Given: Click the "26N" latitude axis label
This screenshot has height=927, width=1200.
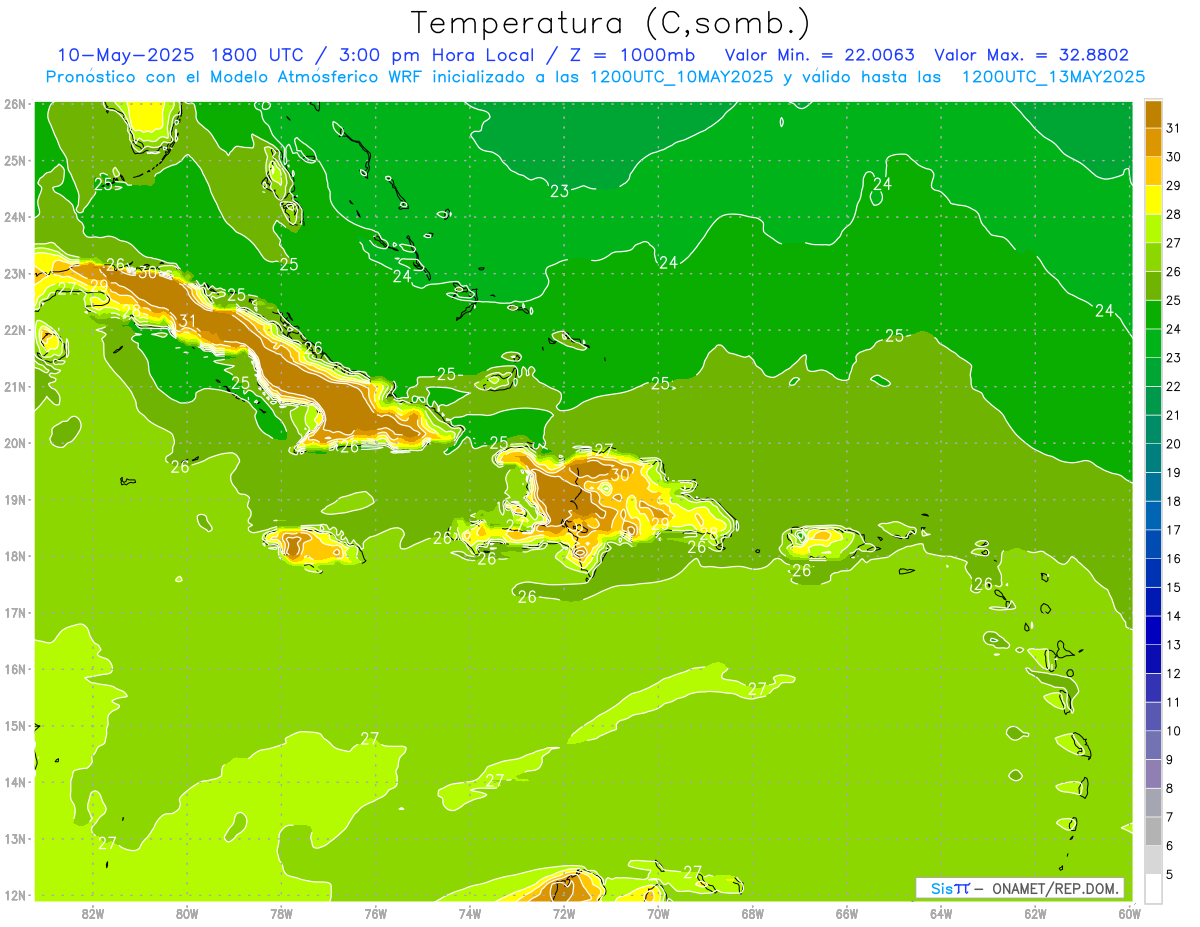Looking at the screenshot, I should point(14,104).
